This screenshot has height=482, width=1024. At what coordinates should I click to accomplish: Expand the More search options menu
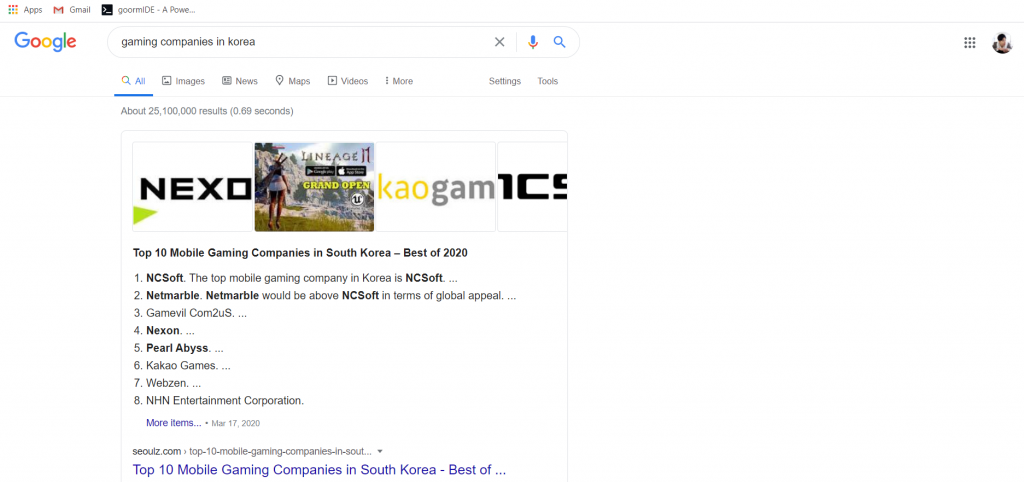pos(398,81)
